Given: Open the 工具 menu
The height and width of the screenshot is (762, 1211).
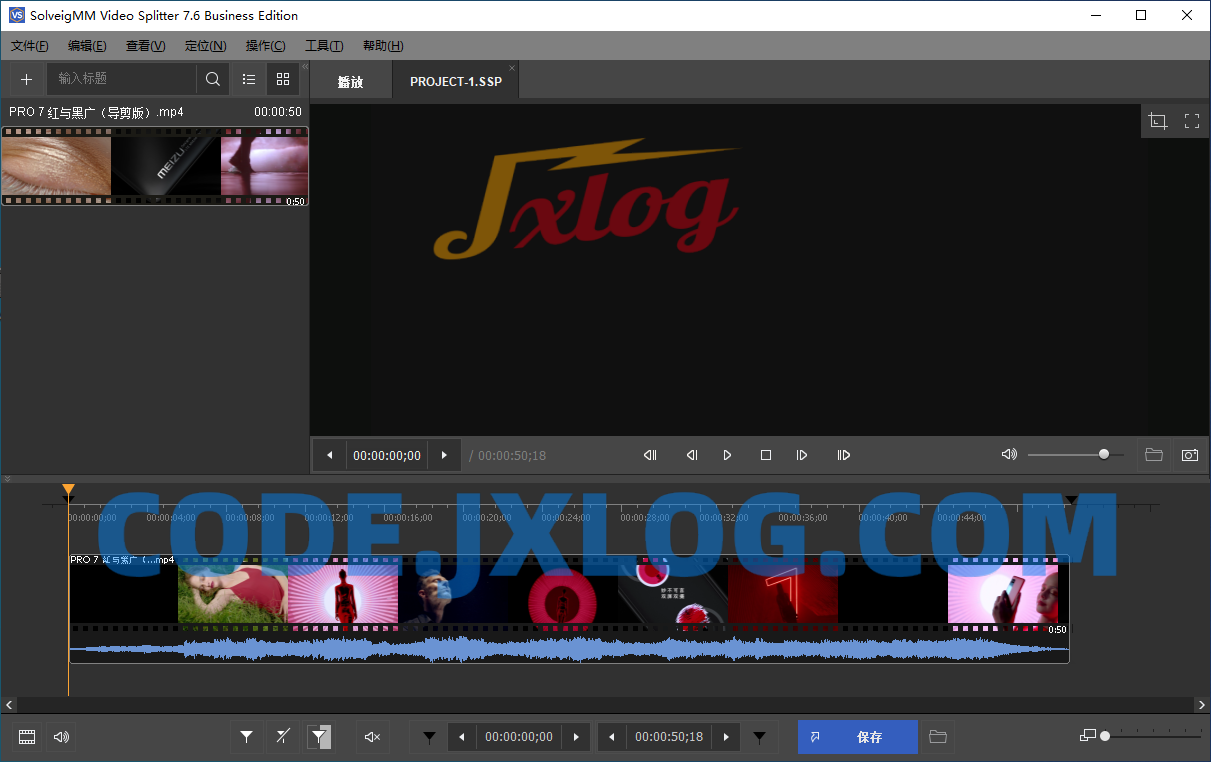Looking at the screenshot, I should [323, 45].
